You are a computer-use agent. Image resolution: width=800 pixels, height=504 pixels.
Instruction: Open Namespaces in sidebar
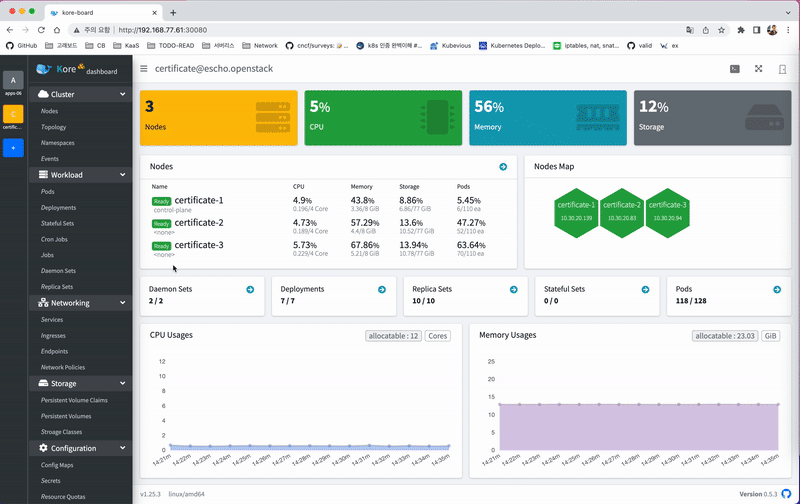coord(58,143)
